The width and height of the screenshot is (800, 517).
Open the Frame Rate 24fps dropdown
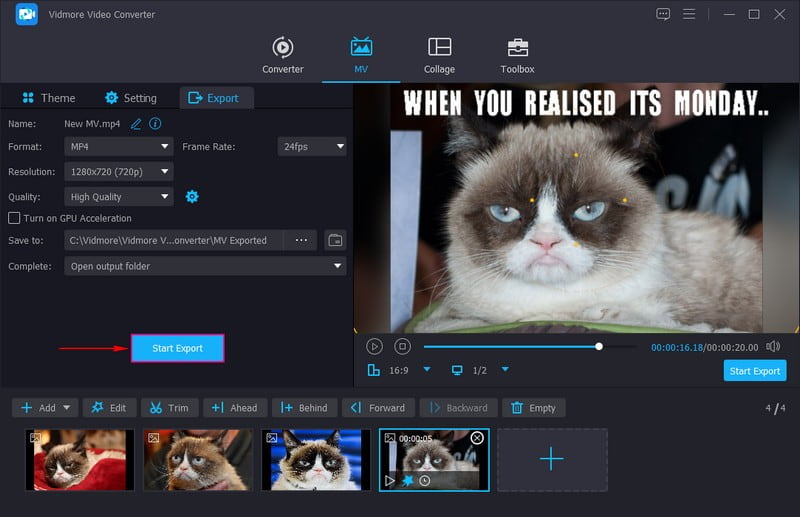coord(311,147)
